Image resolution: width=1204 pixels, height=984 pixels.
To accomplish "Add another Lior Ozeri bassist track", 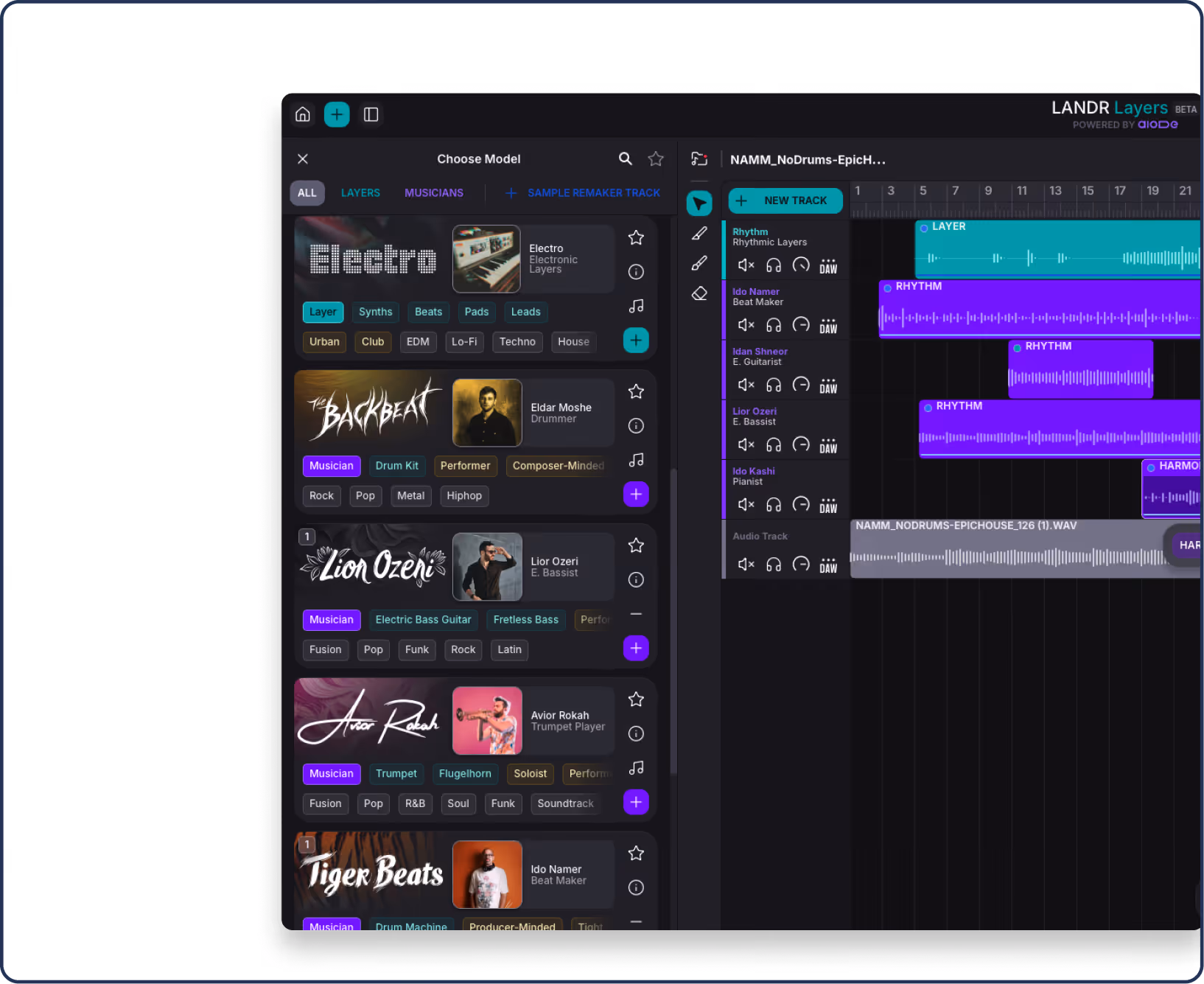I will click(636, 648).
